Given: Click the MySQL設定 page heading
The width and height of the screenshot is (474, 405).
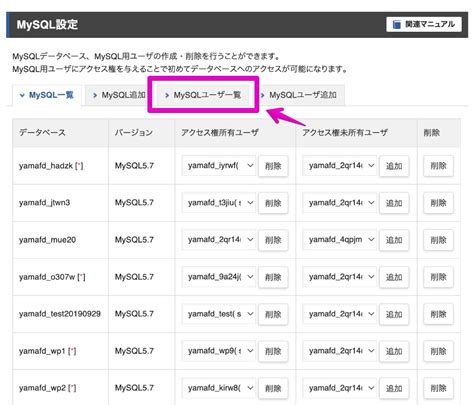Looking at the screenshot, I should point(47,25).
